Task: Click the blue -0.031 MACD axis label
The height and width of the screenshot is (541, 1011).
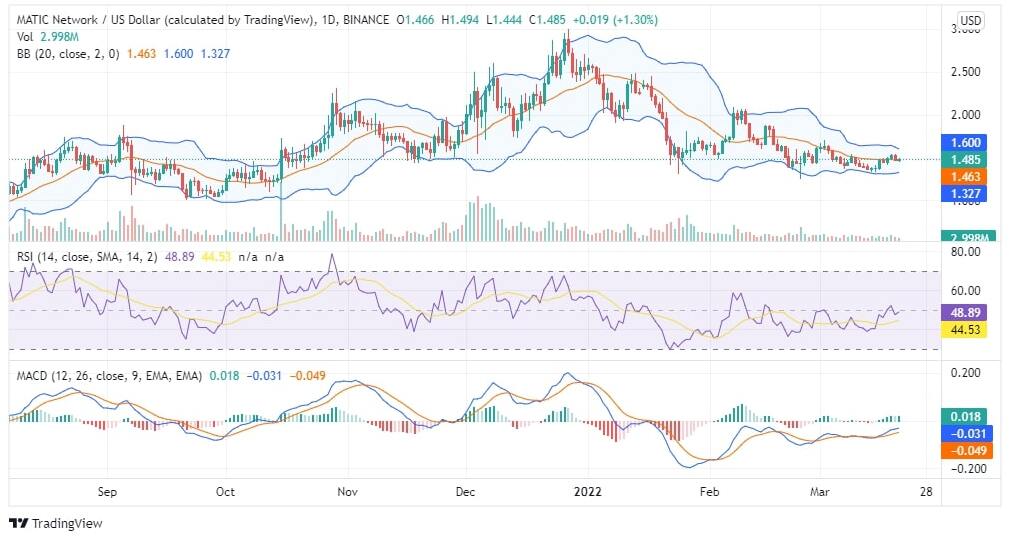Action: pyautogui.click(x=967, y=433)
